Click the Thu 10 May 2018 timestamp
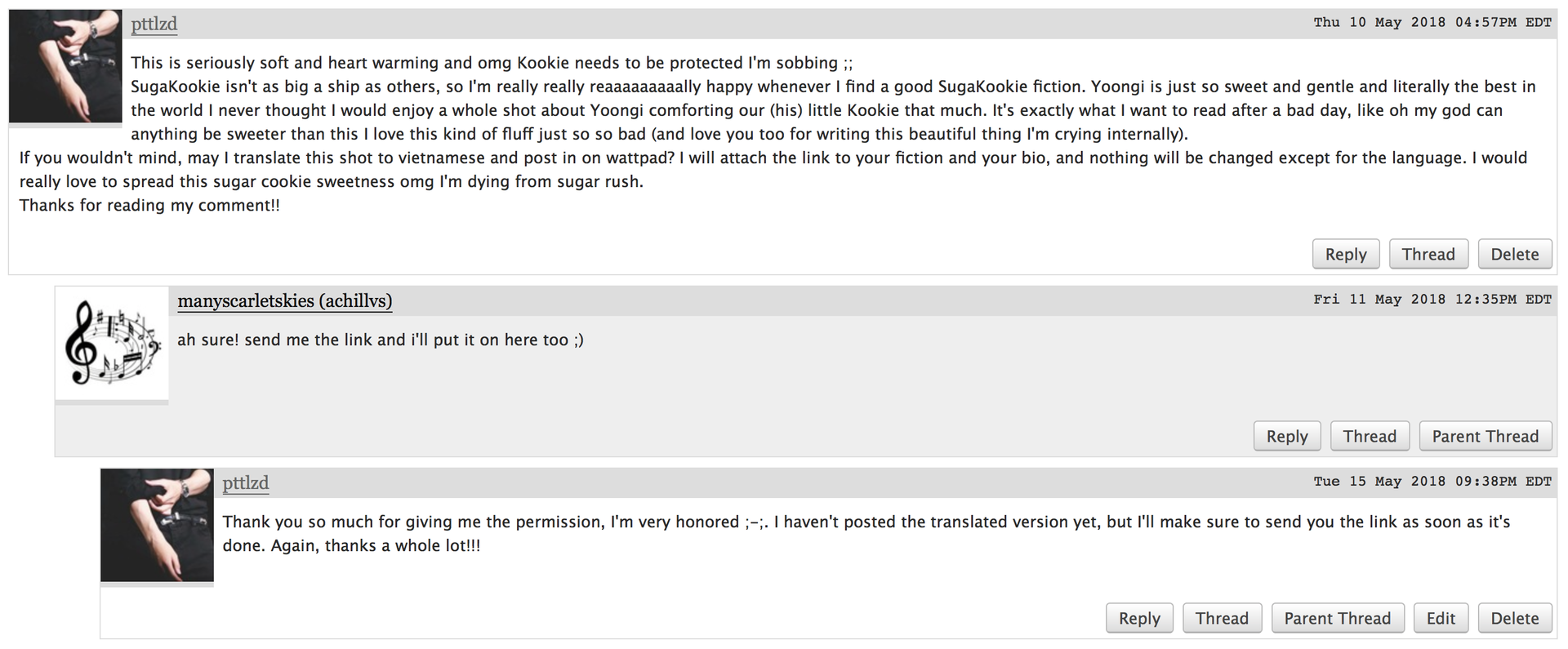This screenshot has width=1568, height=649. point(1432,23)
